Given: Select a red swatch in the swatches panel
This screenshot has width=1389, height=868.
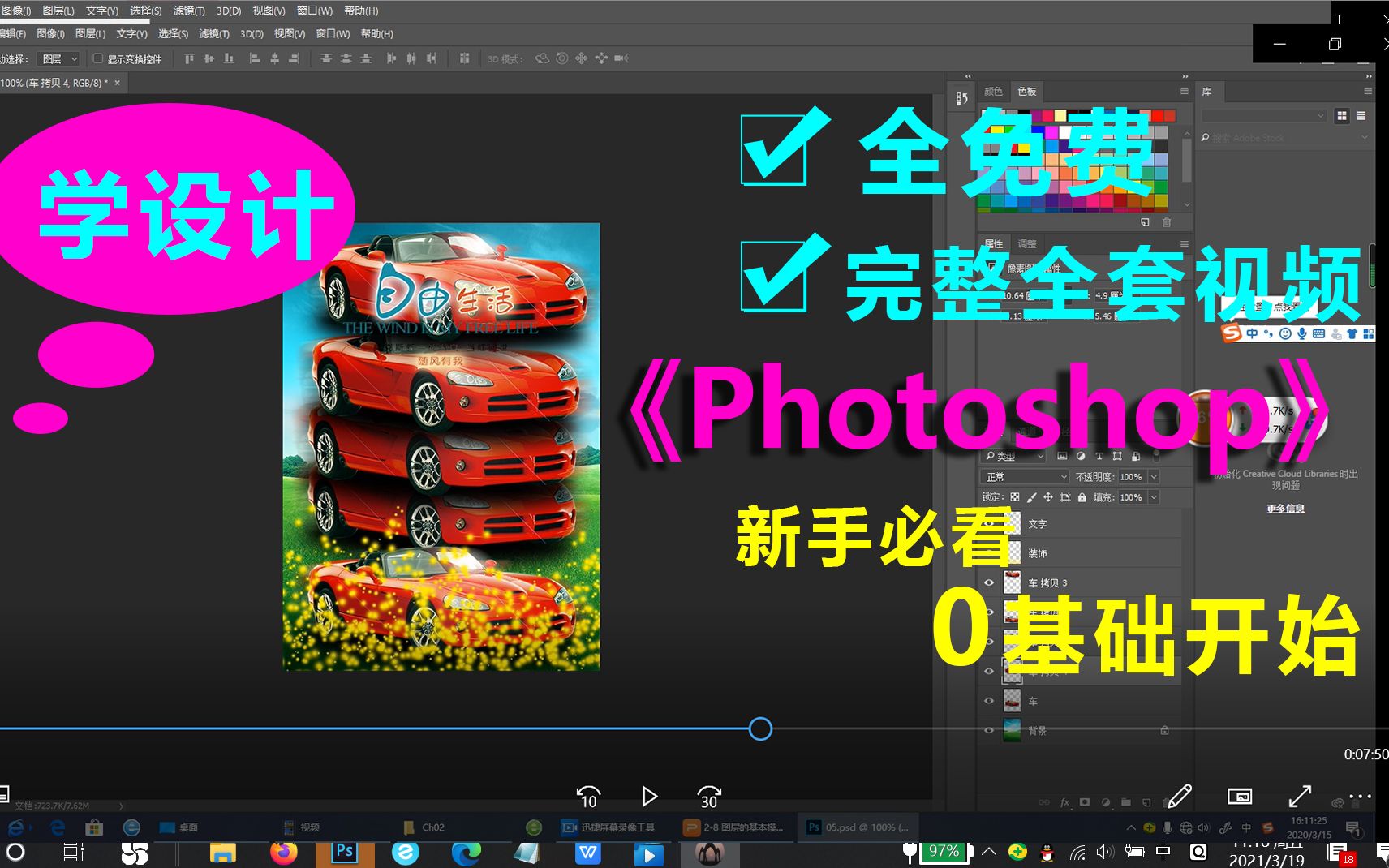Looking at the screenshot, I should 1159,116.
